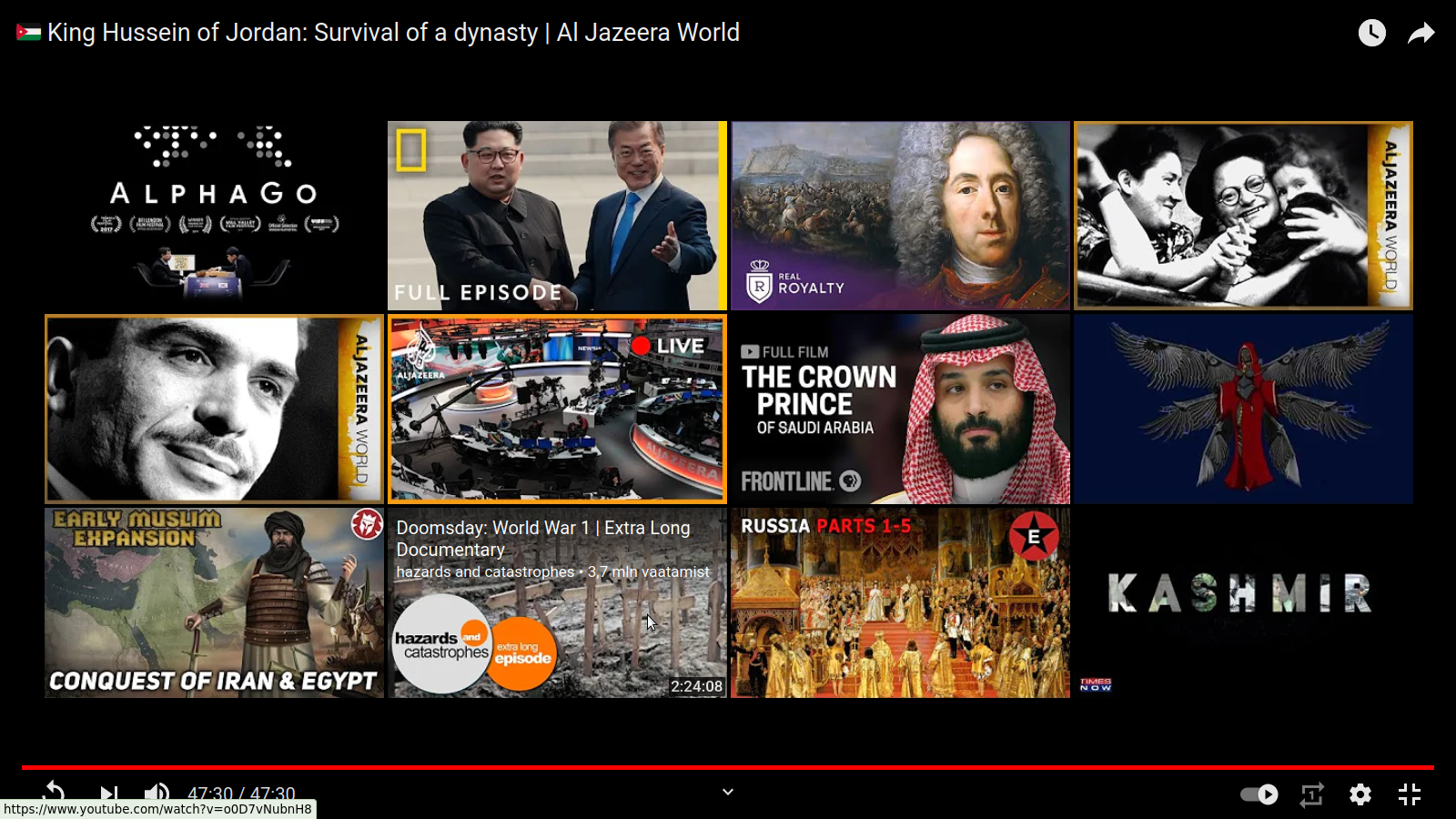Replay the video with the replay button
The image size is (1456, 819).
tap(54, 794)
